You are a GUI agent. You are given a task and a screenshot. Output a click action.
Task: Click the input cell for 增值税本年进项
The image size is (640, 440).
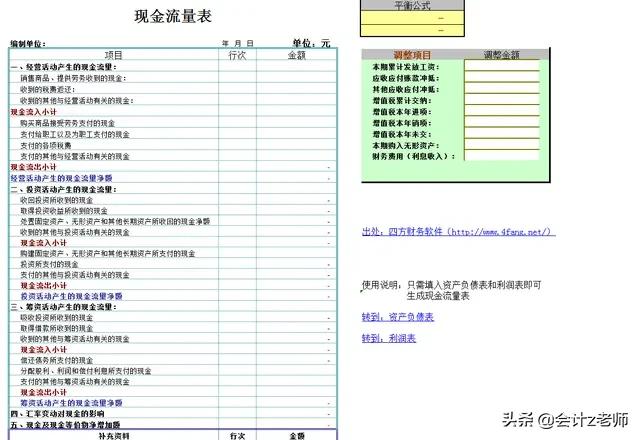(502, 111)
